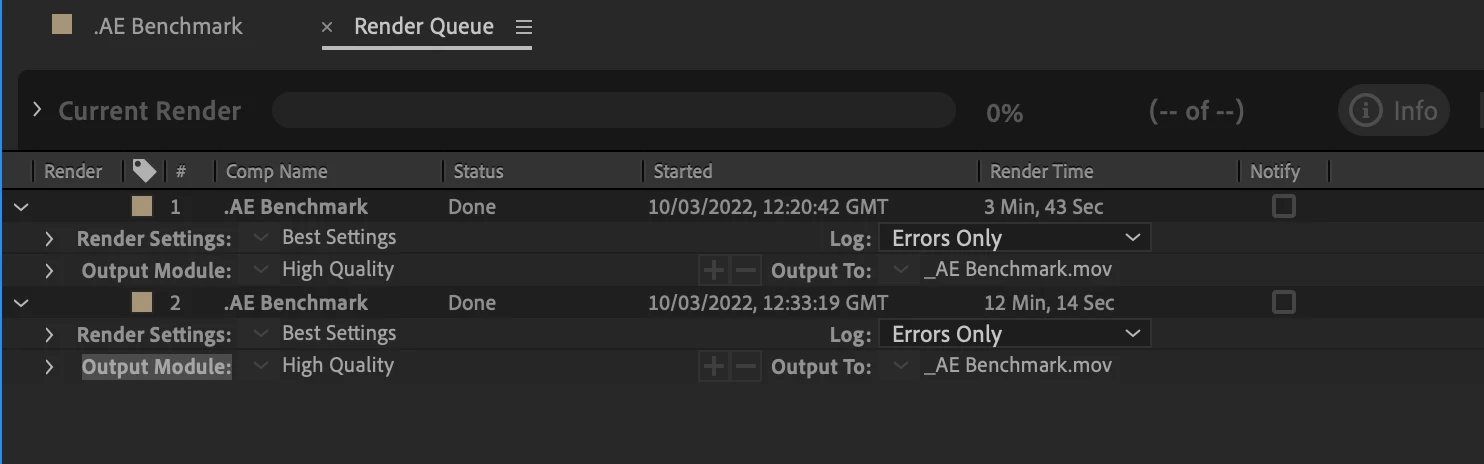The image size is (1484, 464).
Task: Collapse render item 1 row
Action: click(20, 207)
